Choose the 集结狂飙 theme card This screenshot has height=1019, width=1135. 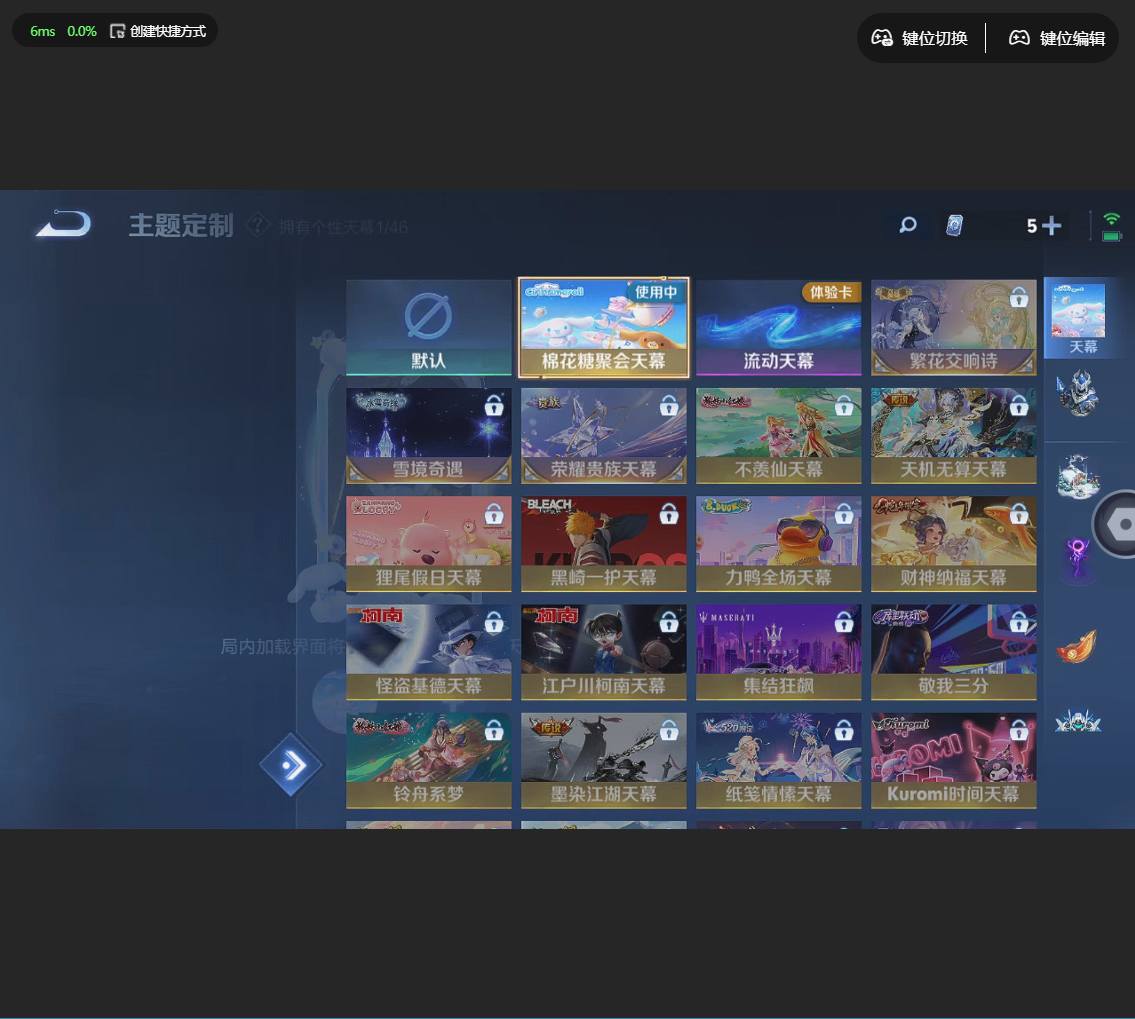tap(779, 652)
